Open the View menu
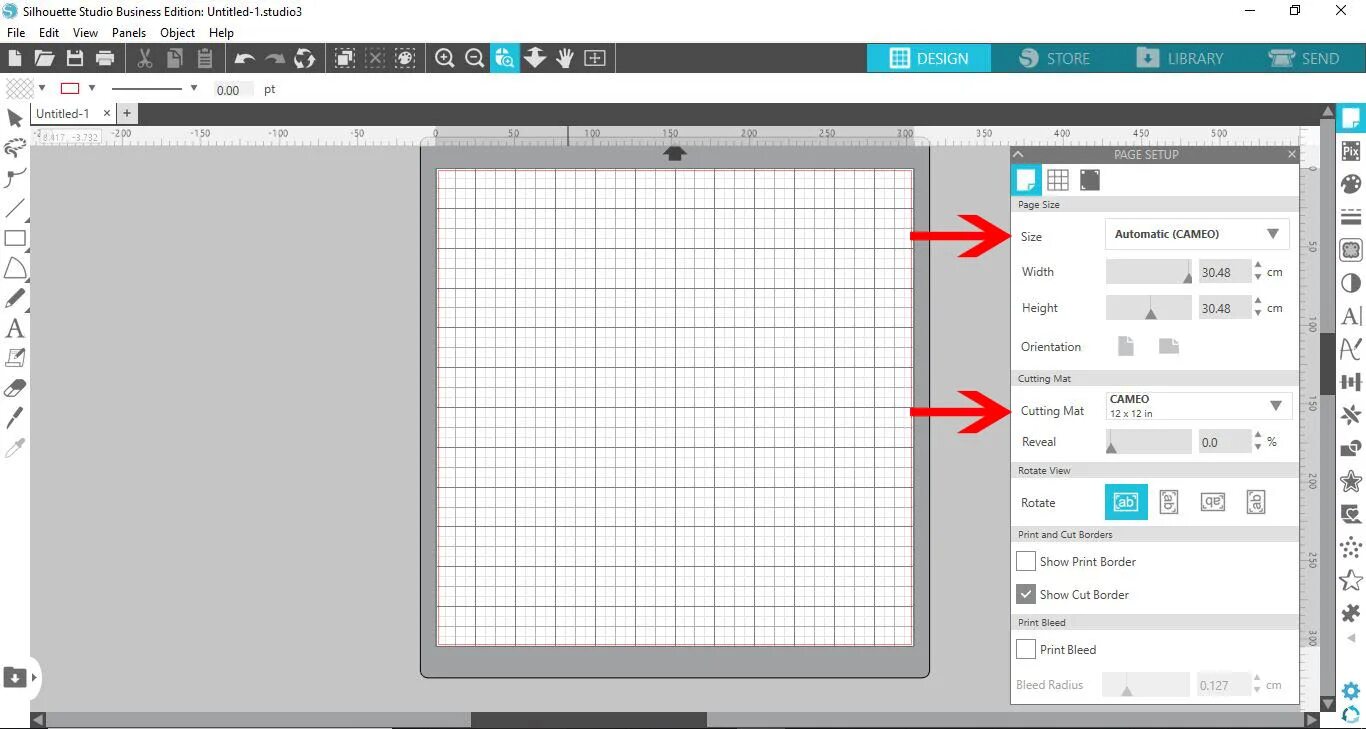The width and height of the screenshot is (1366, 729). [x=85, y=33]
